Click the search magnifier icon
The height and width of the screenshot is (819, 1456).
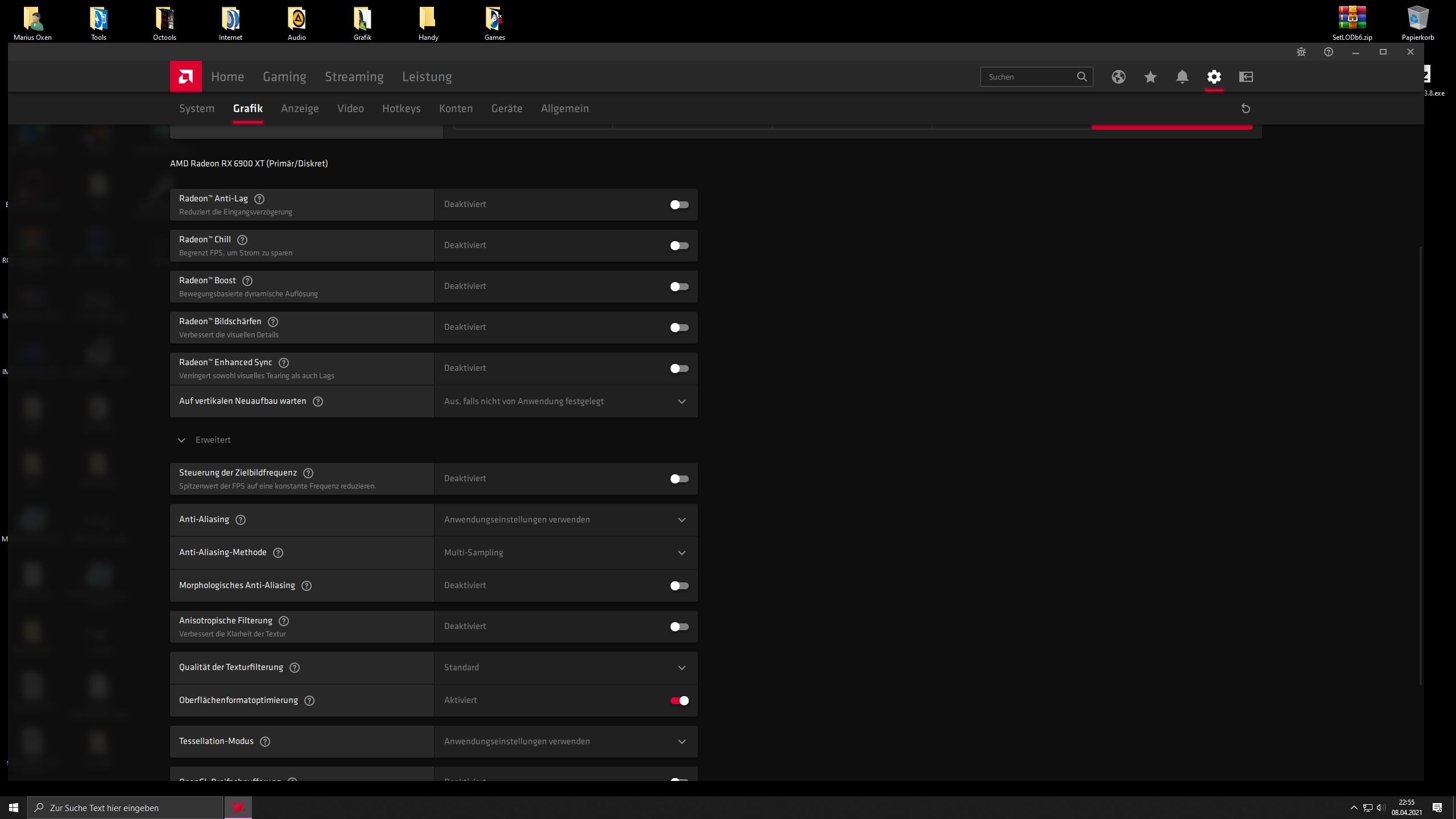pos(1082,77)
